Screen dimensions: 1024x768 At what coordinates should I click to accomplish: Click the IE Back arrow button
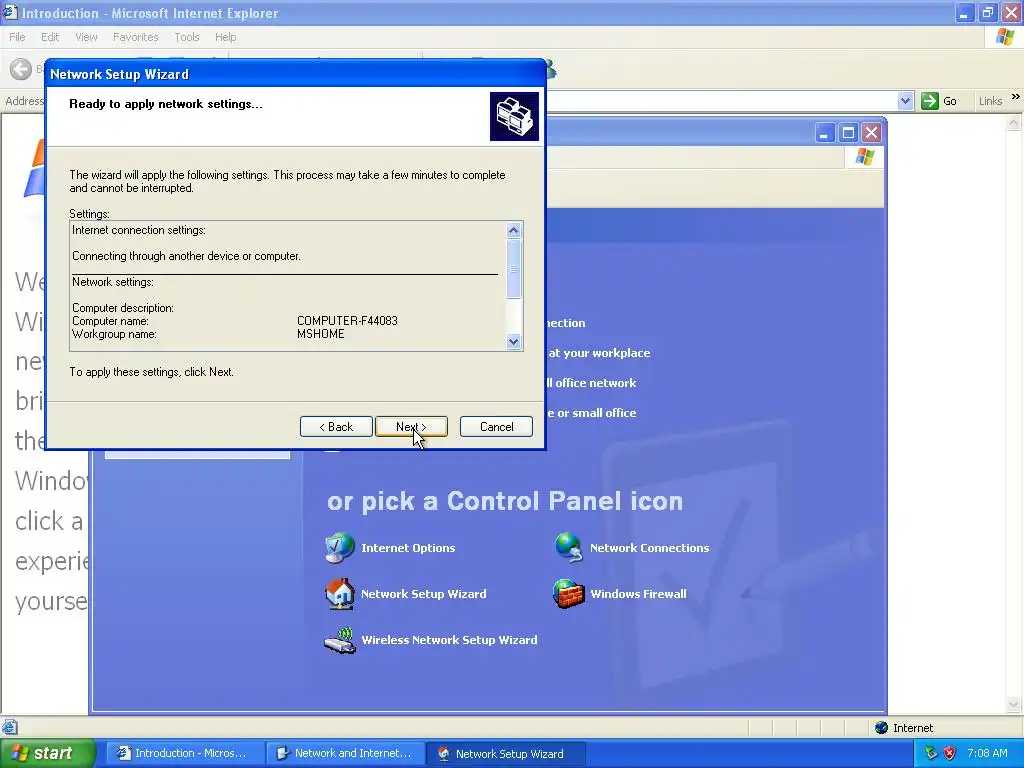tap(21, 69)
